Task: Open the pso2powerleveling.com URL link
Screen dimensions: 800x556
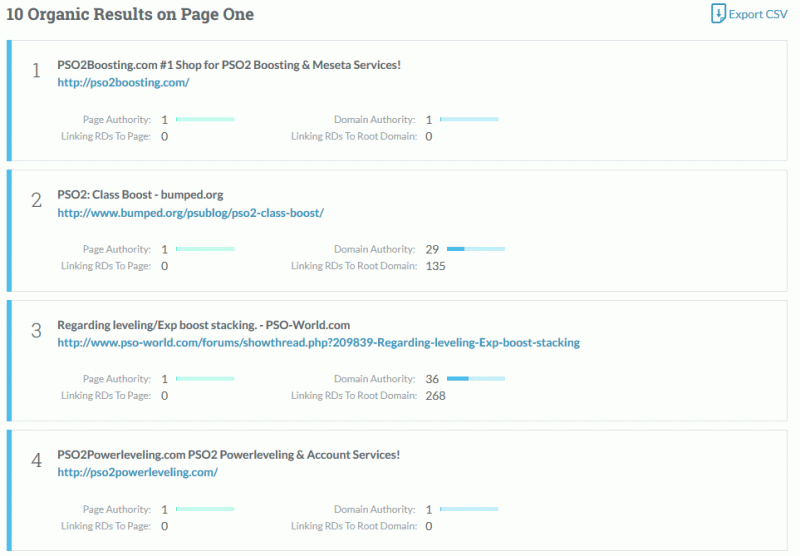Action: coord(137,472)
